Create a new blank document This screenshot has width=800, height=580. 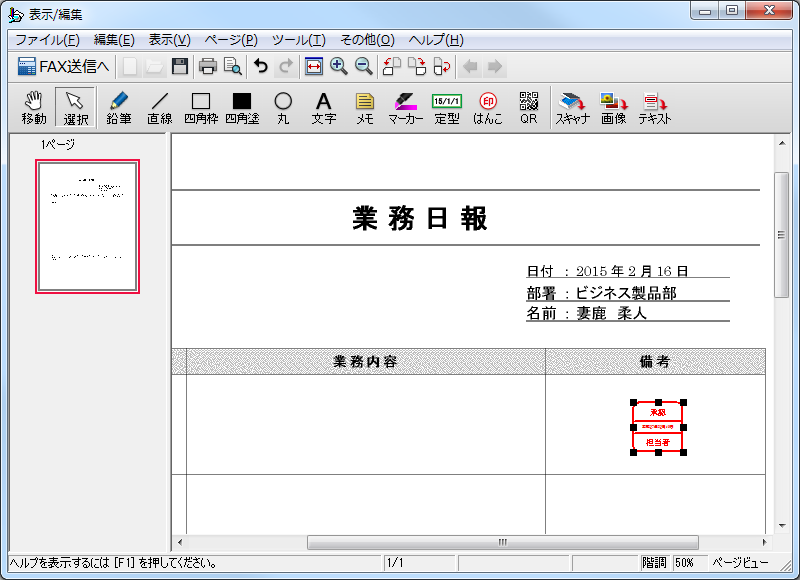point(130,66)
